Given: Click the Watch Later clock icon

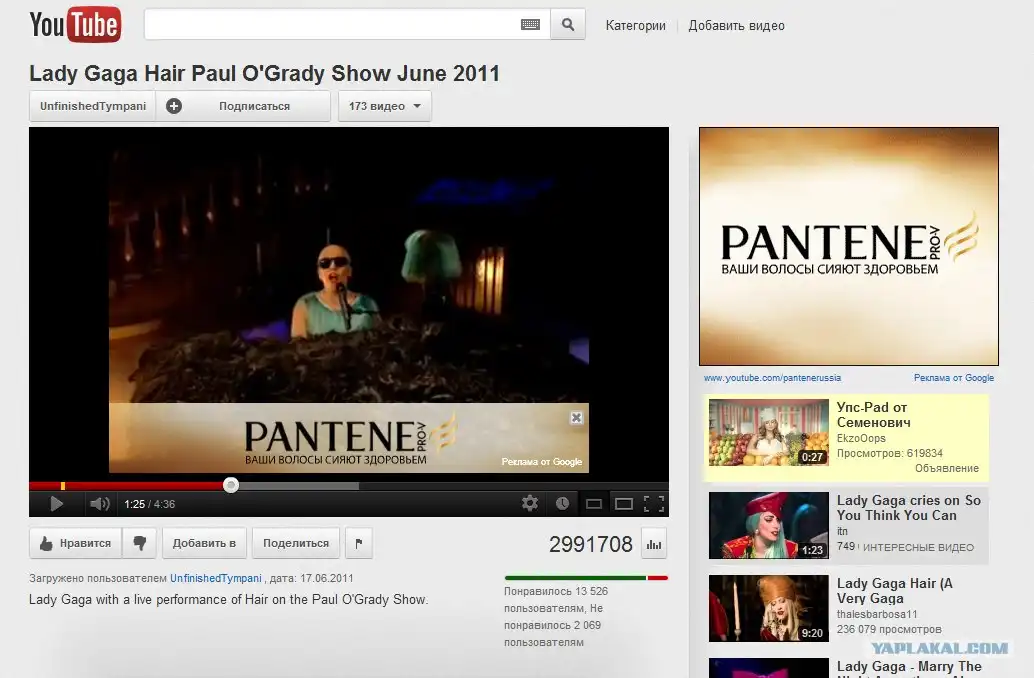Looking at the screenshot, I should [562, 504].
